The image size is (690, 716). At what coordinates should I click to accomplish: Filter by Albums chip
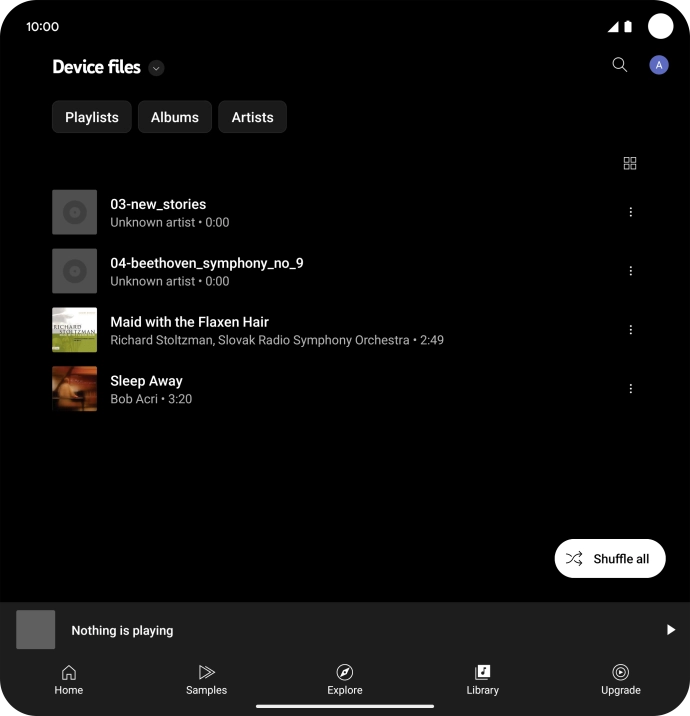(175, 117)
